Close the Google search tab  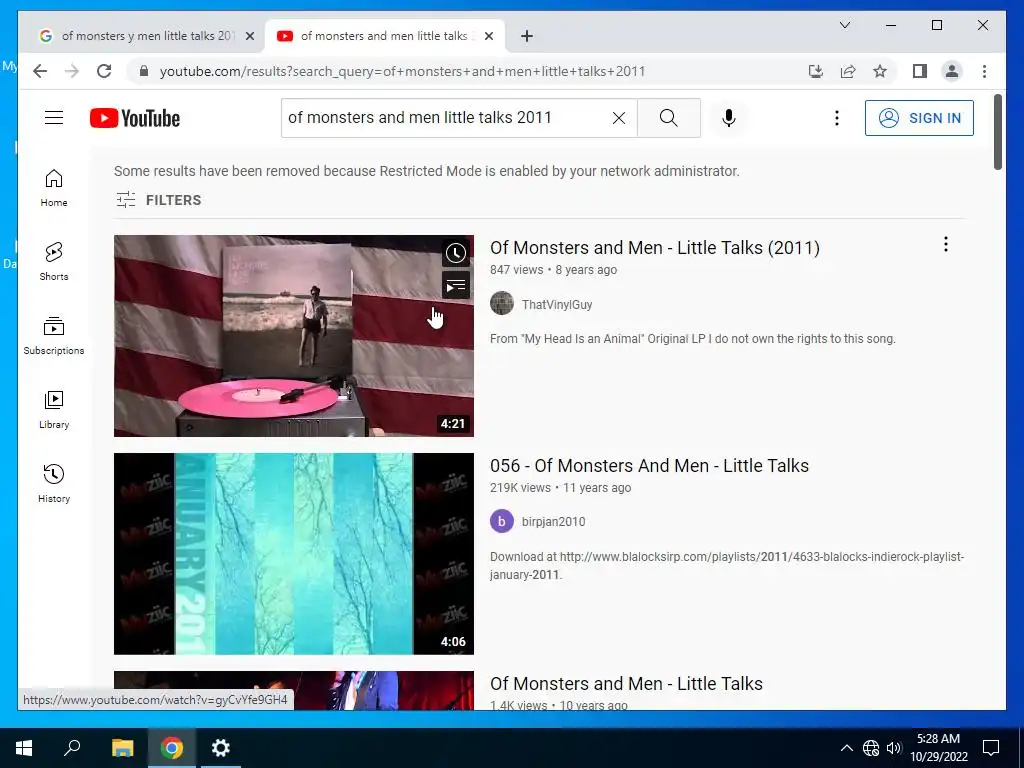tap(249, 37)
